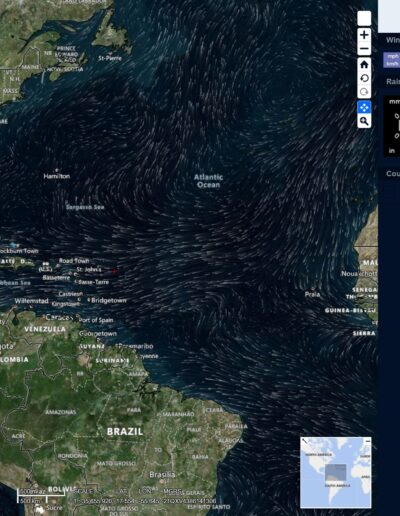Return to the home map extent
400x516 pixels.
(364, 64)
